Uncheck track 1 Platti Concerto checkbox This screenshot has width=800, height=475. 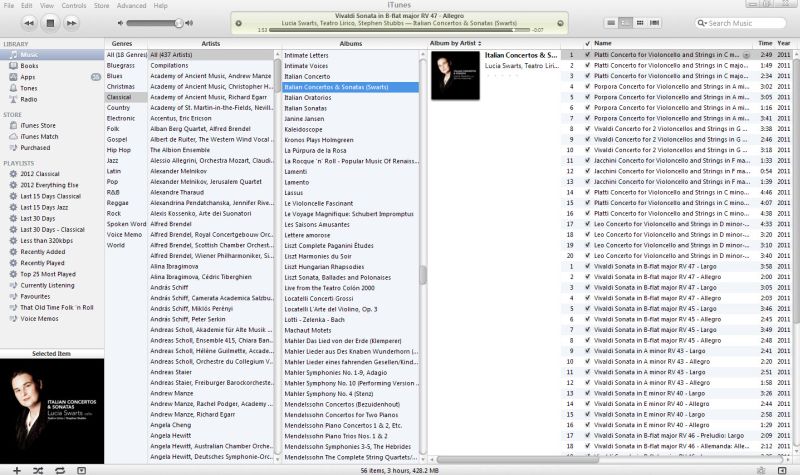click(587, 55)
